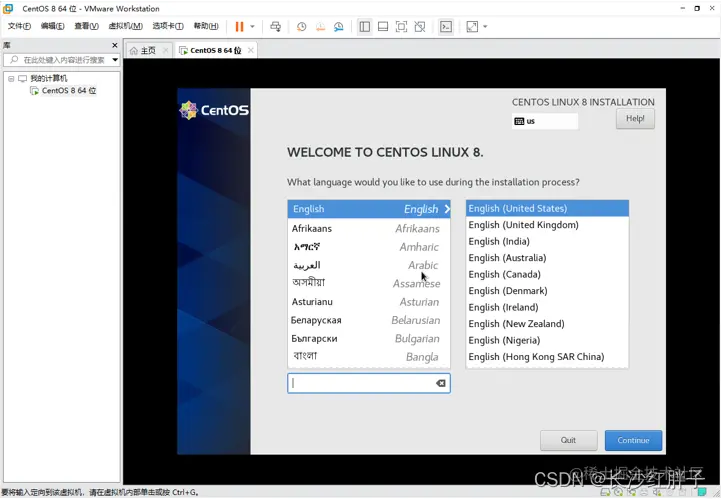Choose English (Canada) locale
Viewport: 721px width, 499px height.
pyautogui.click(x=547, y=275)
